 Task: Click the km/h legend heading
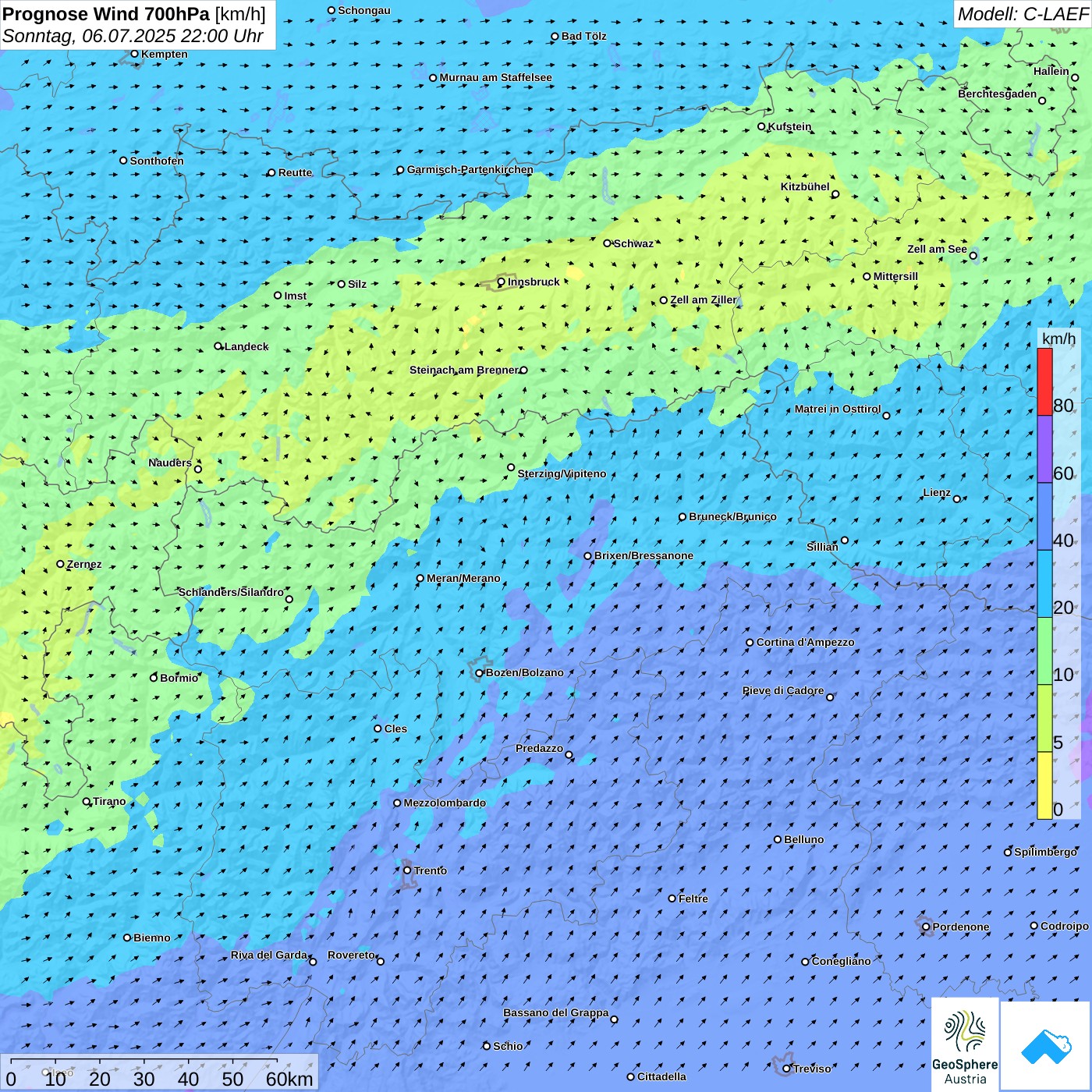(x=1058, y=338)
